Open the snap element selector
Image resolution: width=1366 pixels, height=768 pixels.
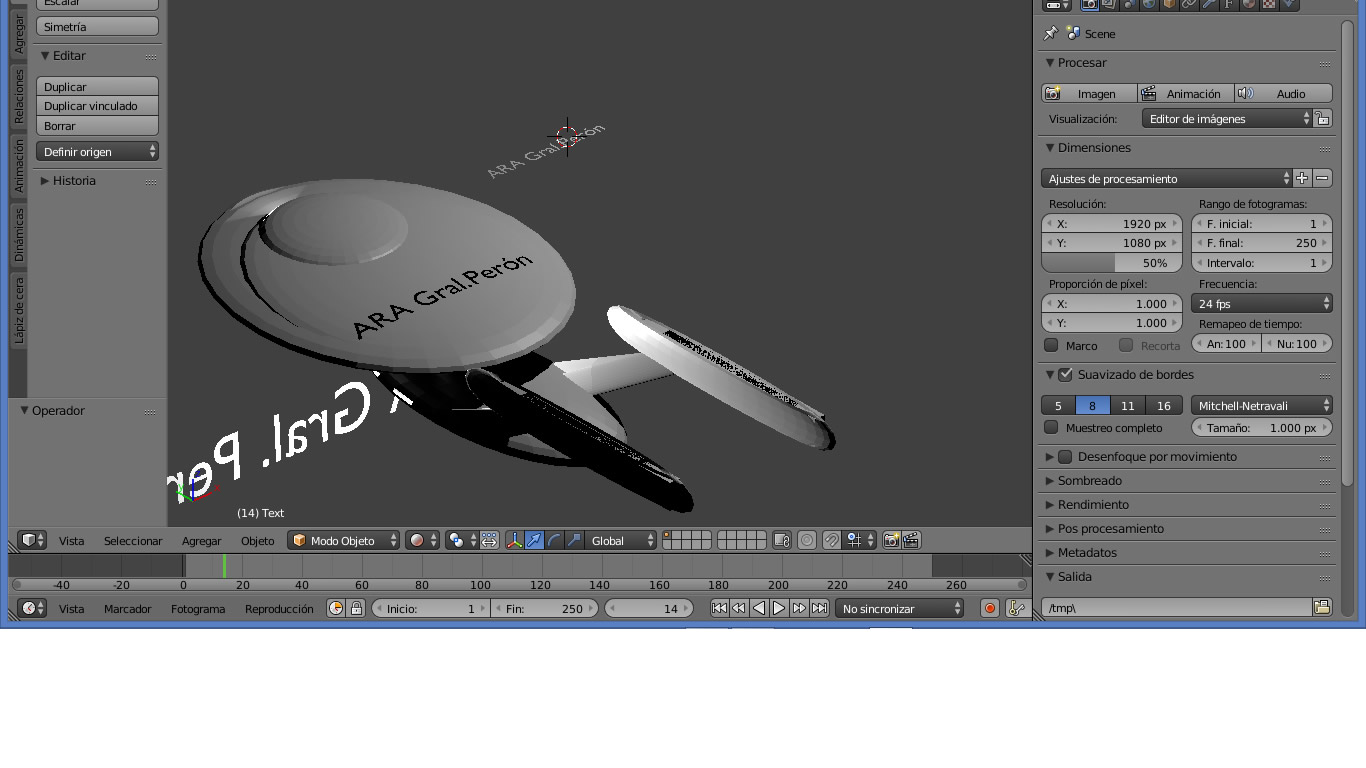(x=859, y=540)
